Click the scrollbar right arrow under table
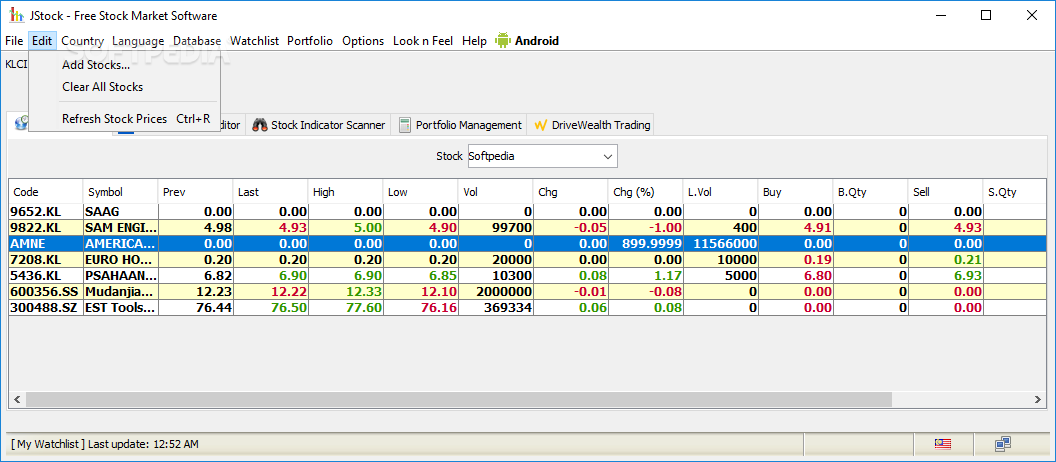The width and height of the screenshot is (1056, 462). [1038, 399]
